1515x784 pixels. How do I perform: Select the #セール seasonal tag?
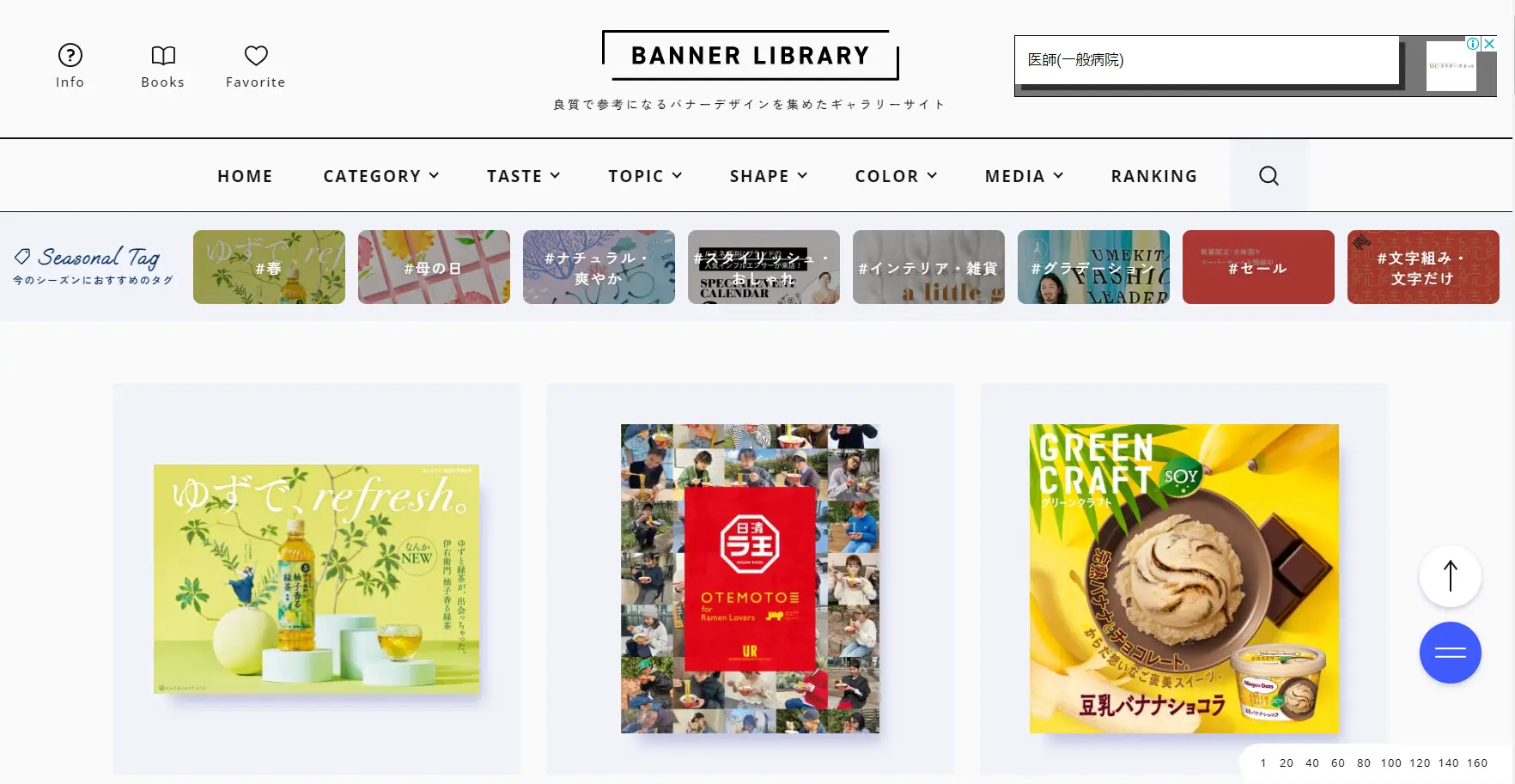(x=1258, y=267)
